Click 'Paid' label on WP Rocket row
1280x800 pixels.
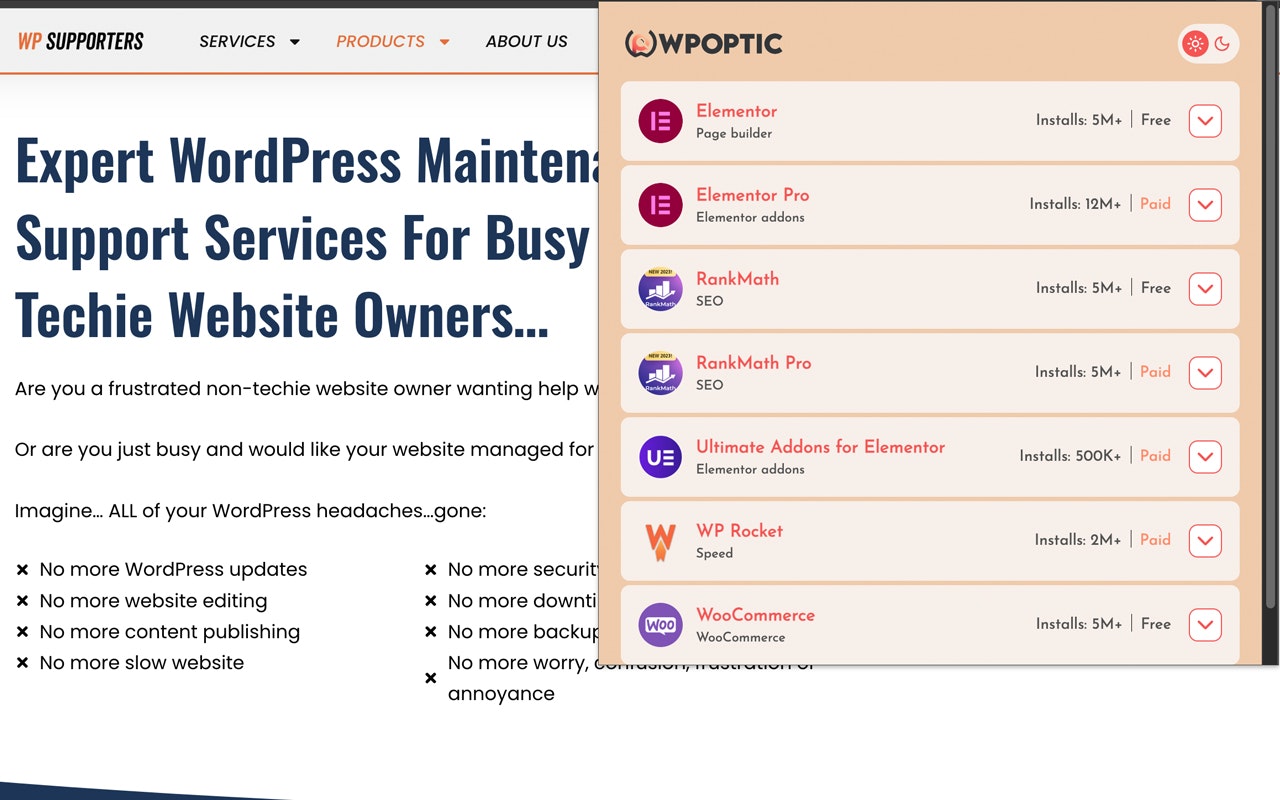click(x=1155, y=540)
